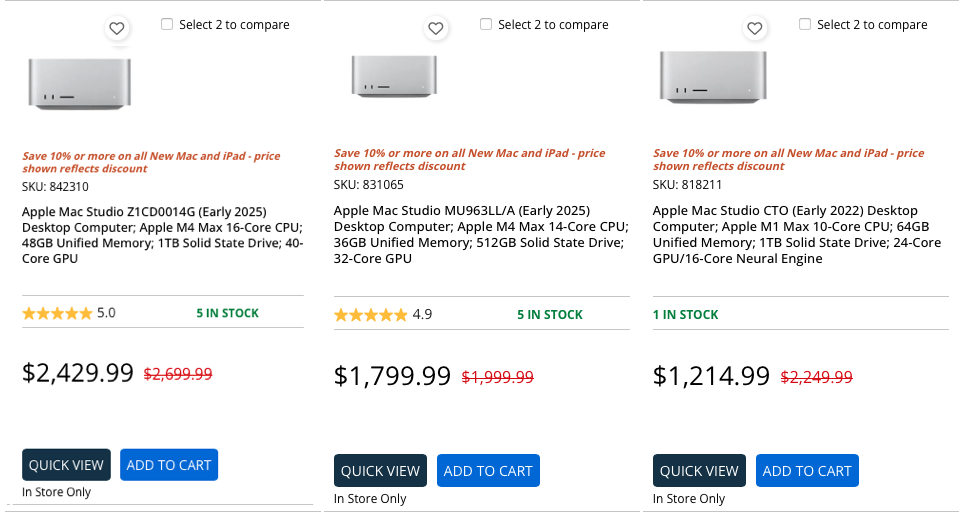
Task: Add M1 Max Mac Studio to wishlist heart
Action: (x=755, y=28)
